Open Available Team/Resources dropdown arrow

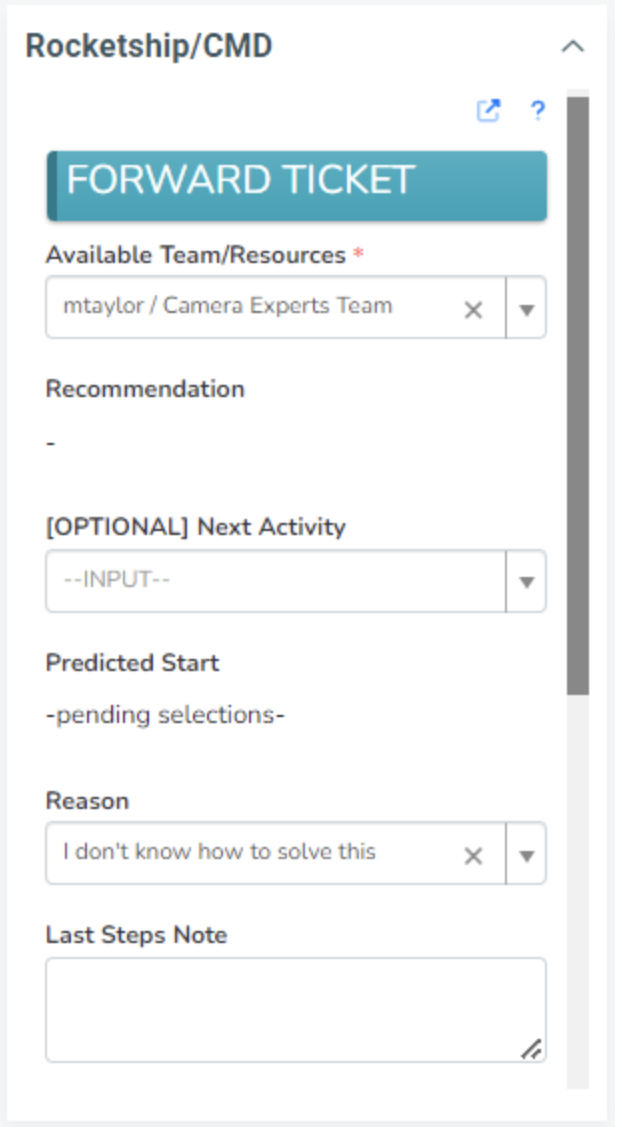(x=527, y=309)
